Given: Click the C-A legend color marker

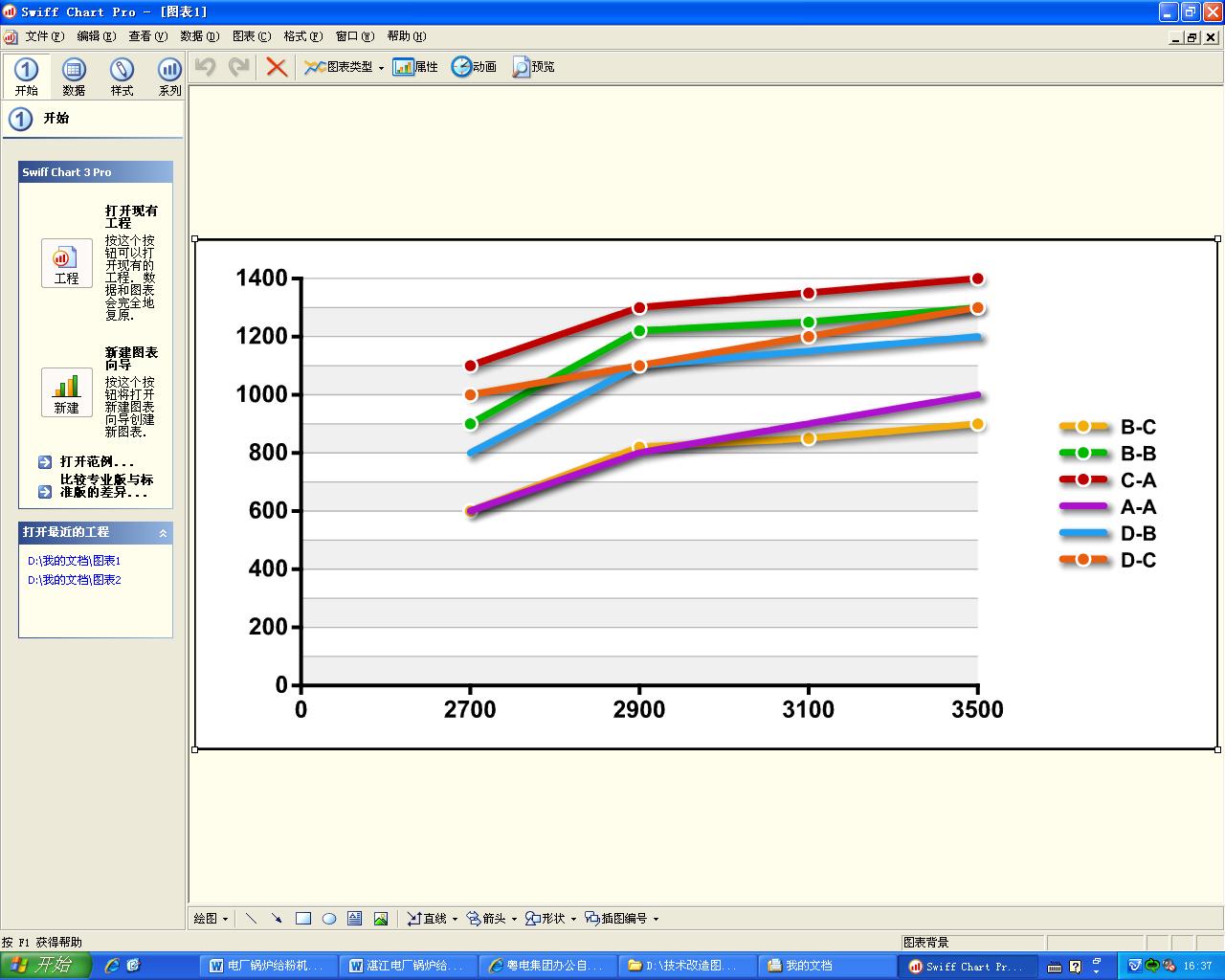Looking at the screenshot, I should (x=1083, y=480).
